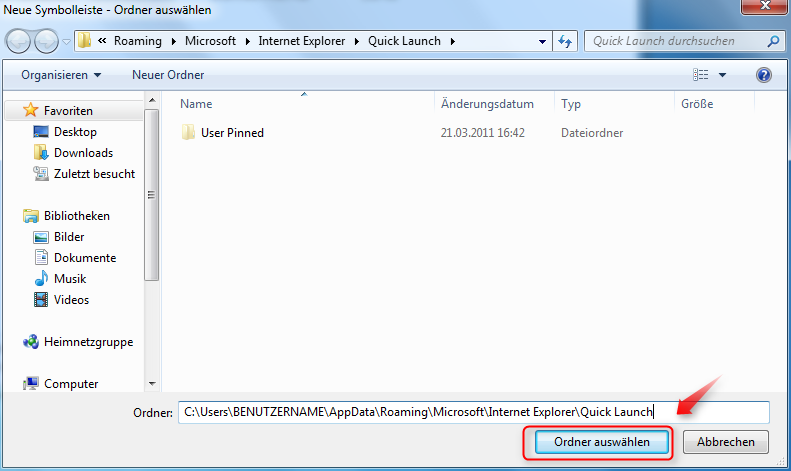Click the folder icon in address bar
The height and width of the screenshot is (471, 791).
click(85, 41)
